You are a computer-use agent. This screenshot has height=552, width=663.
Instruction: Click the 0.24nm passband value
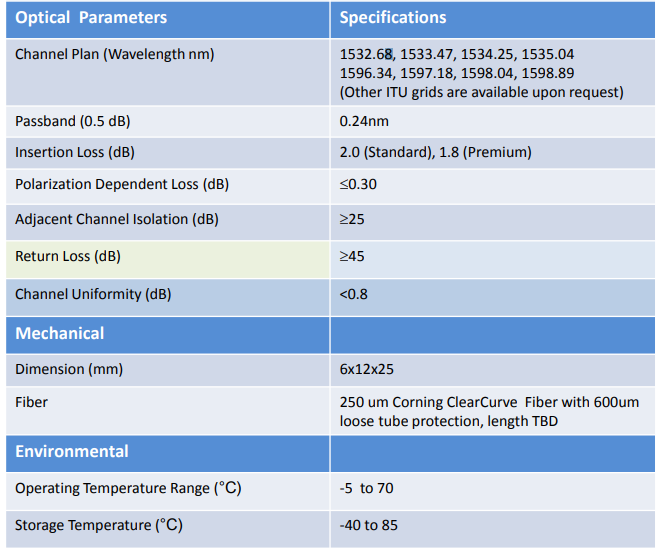coord(365,121)
